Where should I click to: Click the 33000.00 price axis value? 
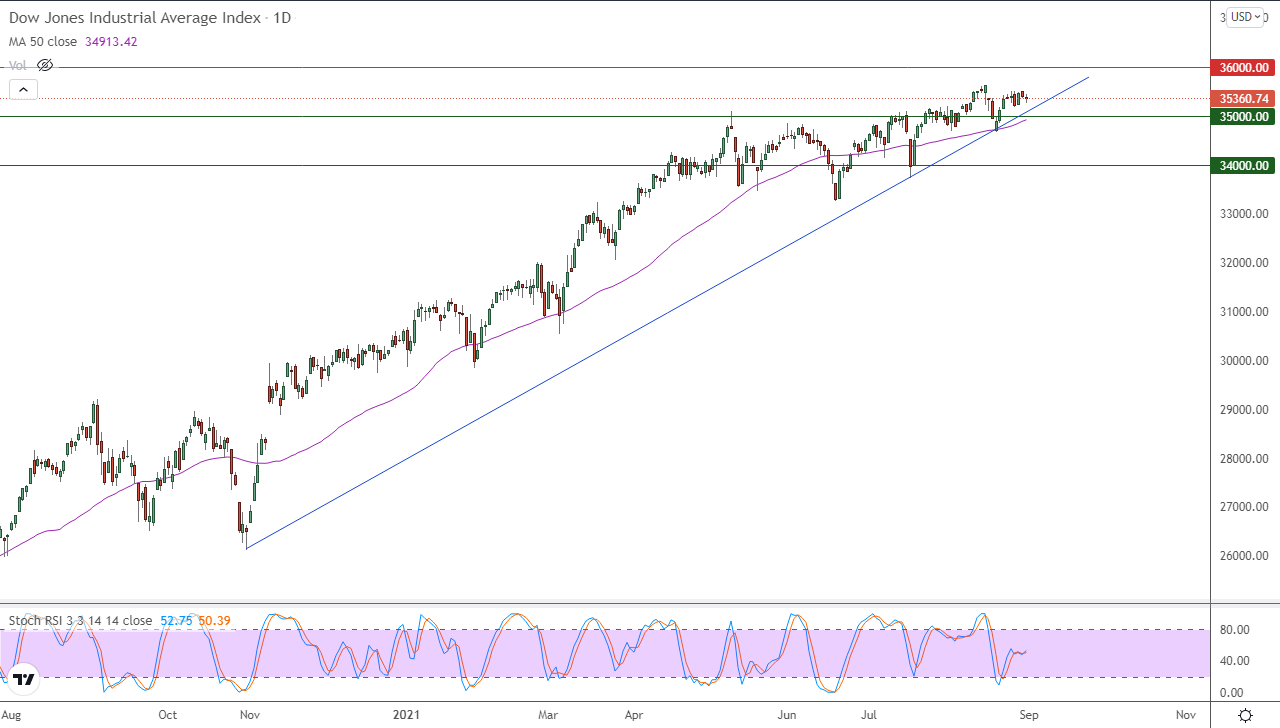click(1245, 214)
